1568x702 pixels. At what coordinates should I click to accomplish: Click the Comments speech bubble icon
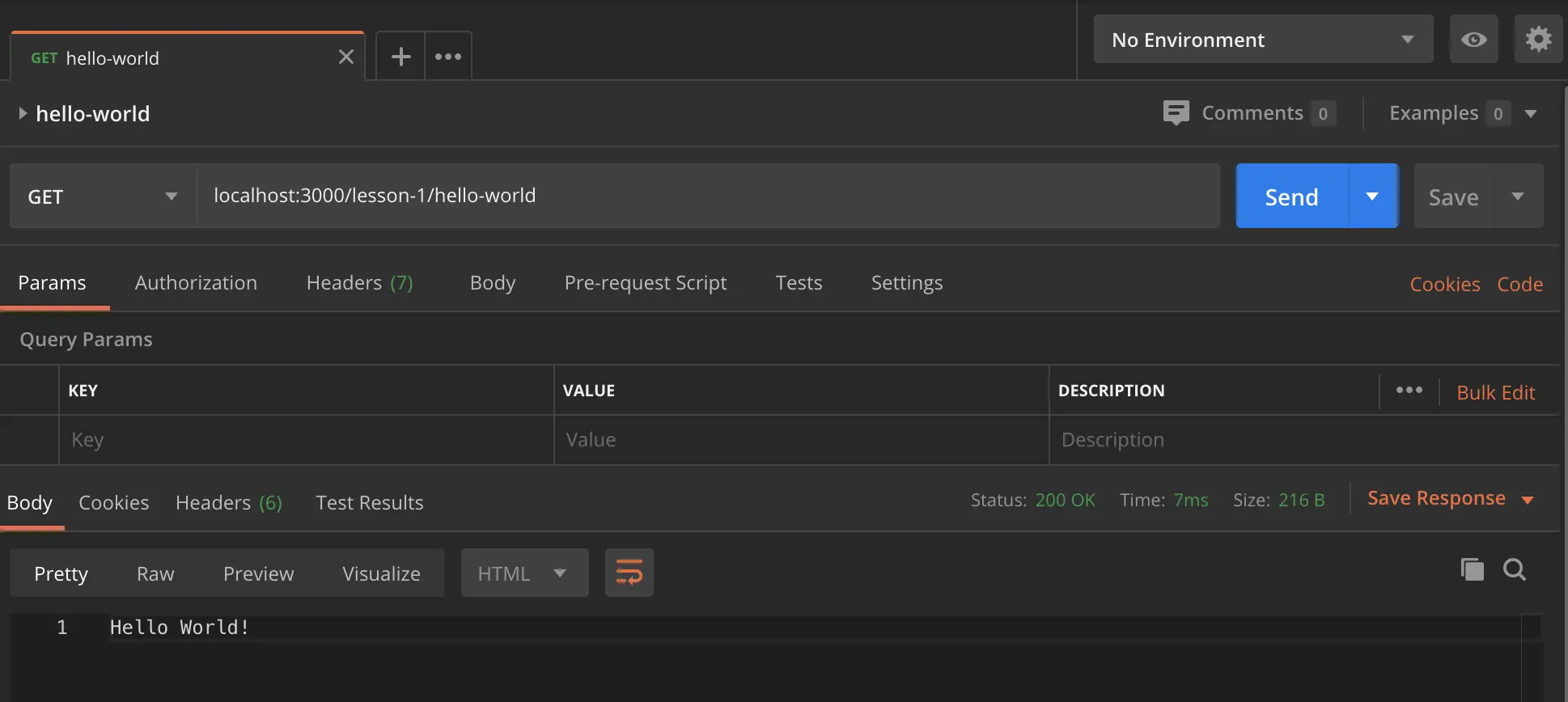[x=1176, y=112]
